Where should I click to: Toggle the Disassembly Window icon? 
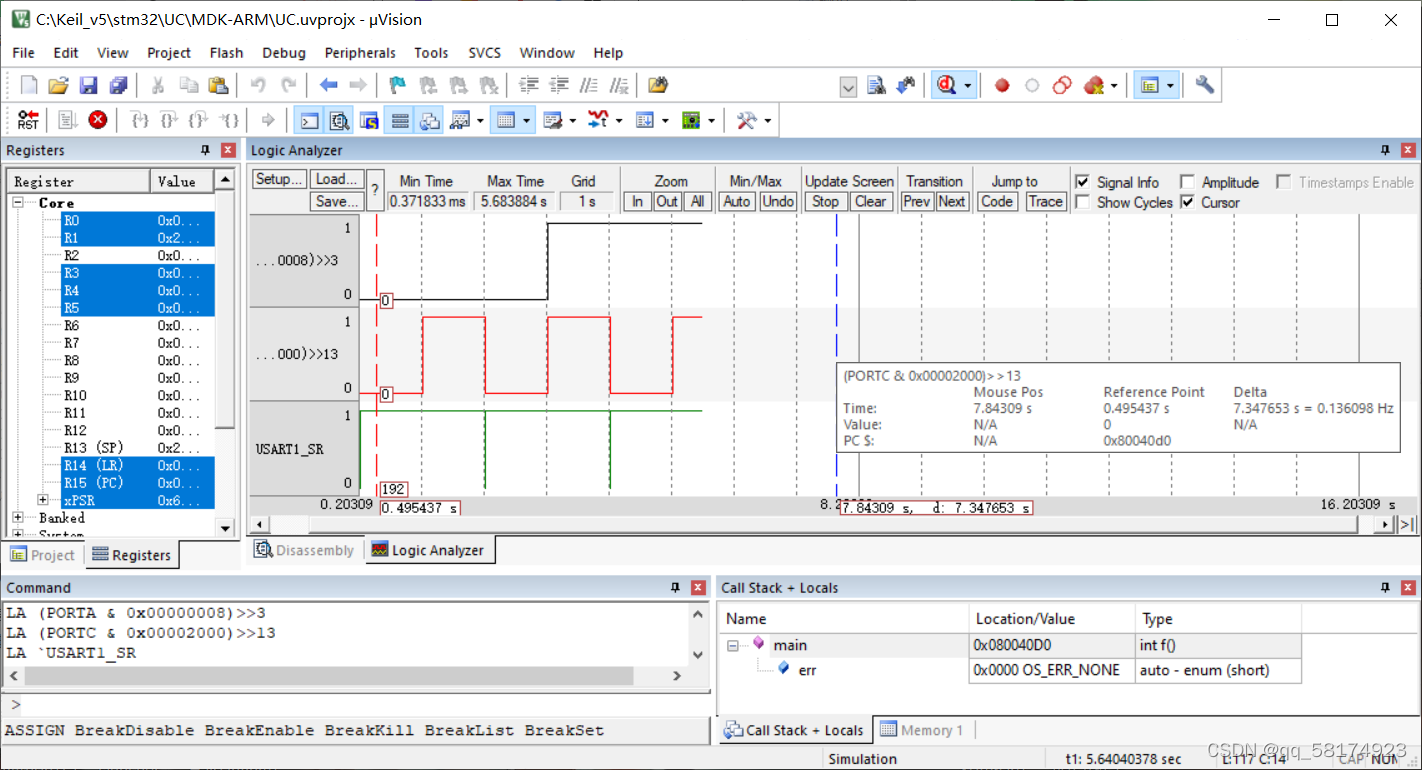[340, 121]
